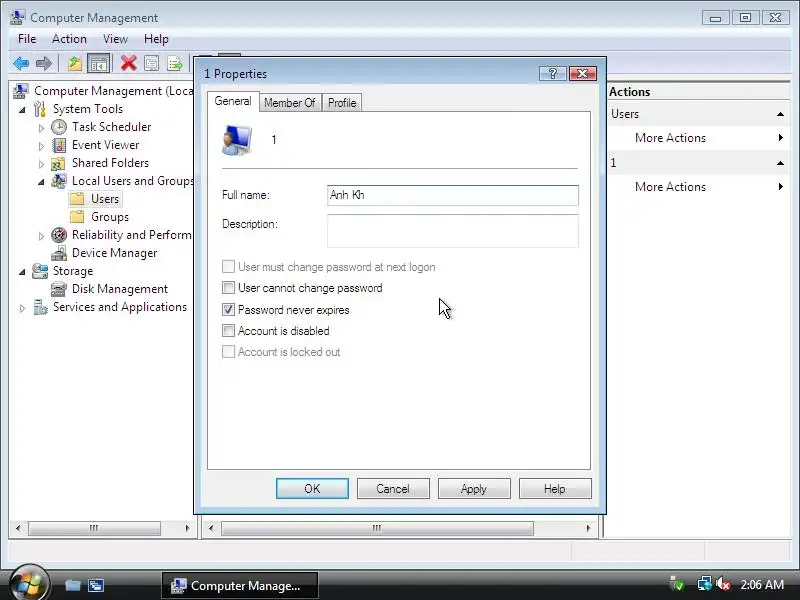Select the General tab
Viewport: 800px width, 600px height.
(233, 101)
